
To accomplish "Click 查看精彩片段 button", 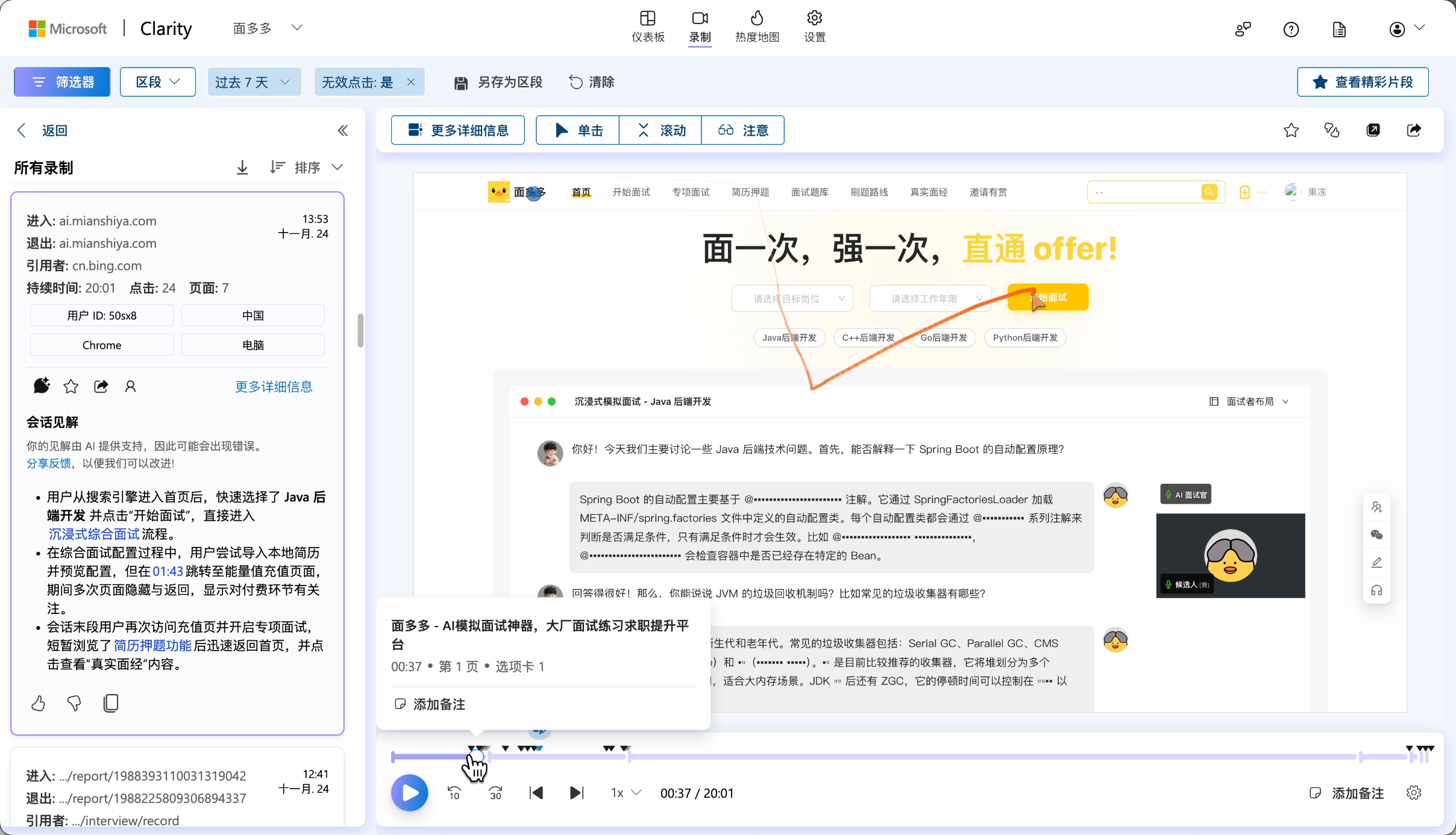I will (1363, 82).
